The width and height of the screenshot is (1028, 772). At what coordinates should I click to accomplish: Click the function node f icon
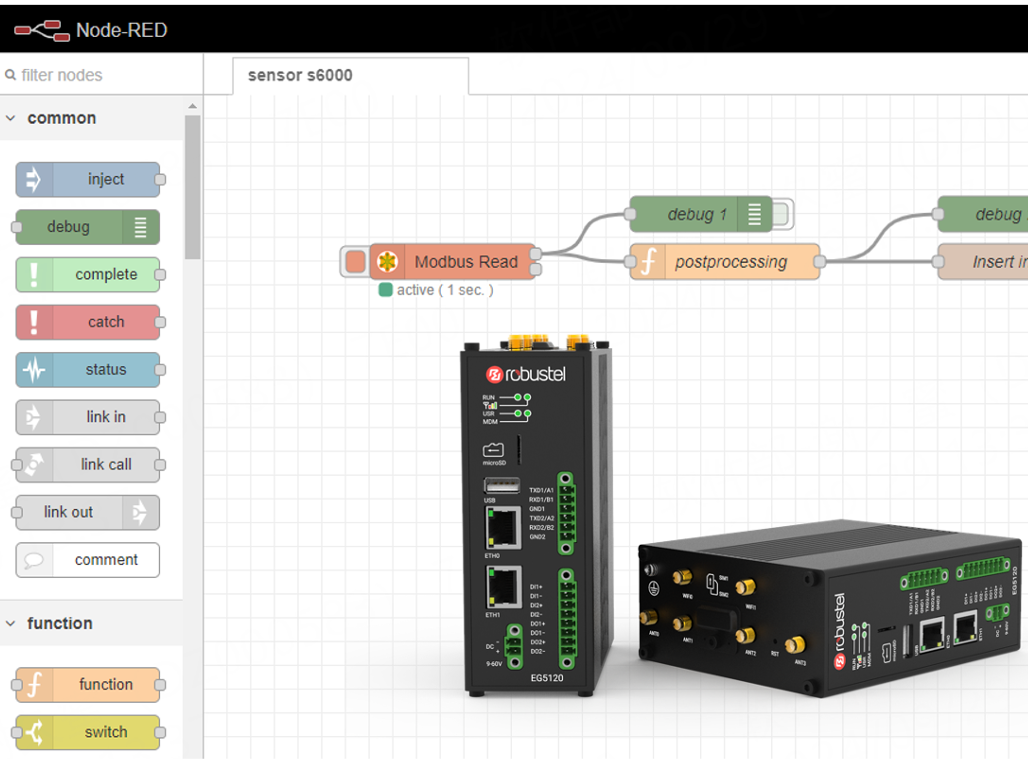click(x=34, y=685)
